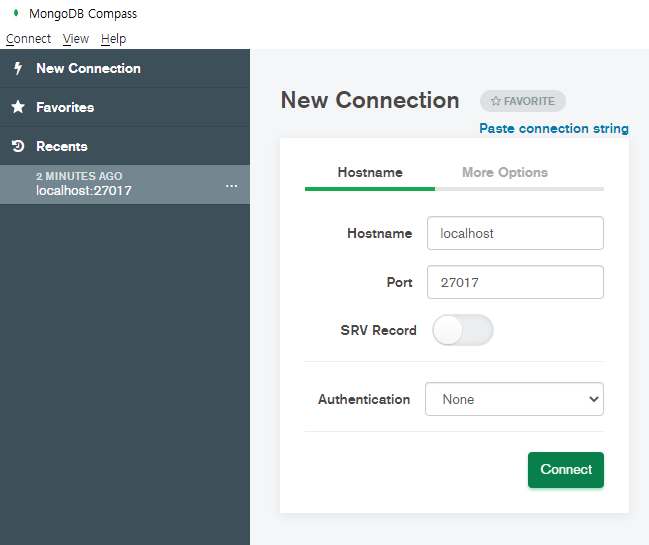Image resolution: width=649 pixels, height=545 pixels.
Task: Click the star icon beside Favorites
Action: [x=18, y=107]
